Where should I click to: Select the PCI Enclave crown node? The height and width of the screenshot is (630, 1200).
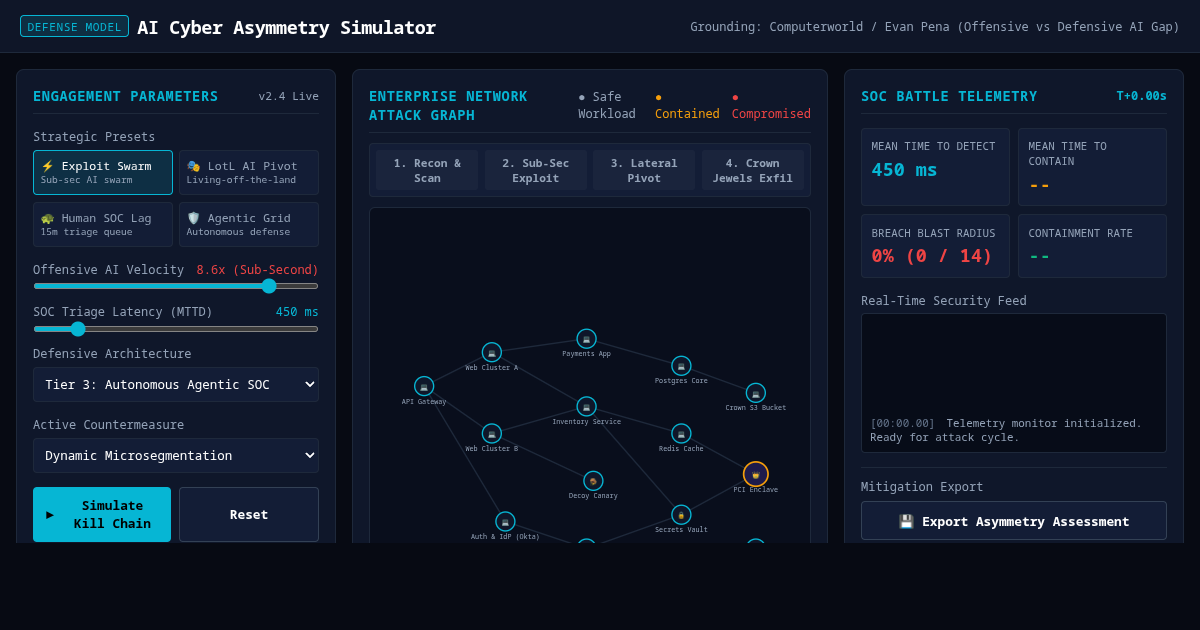(756, 474)
